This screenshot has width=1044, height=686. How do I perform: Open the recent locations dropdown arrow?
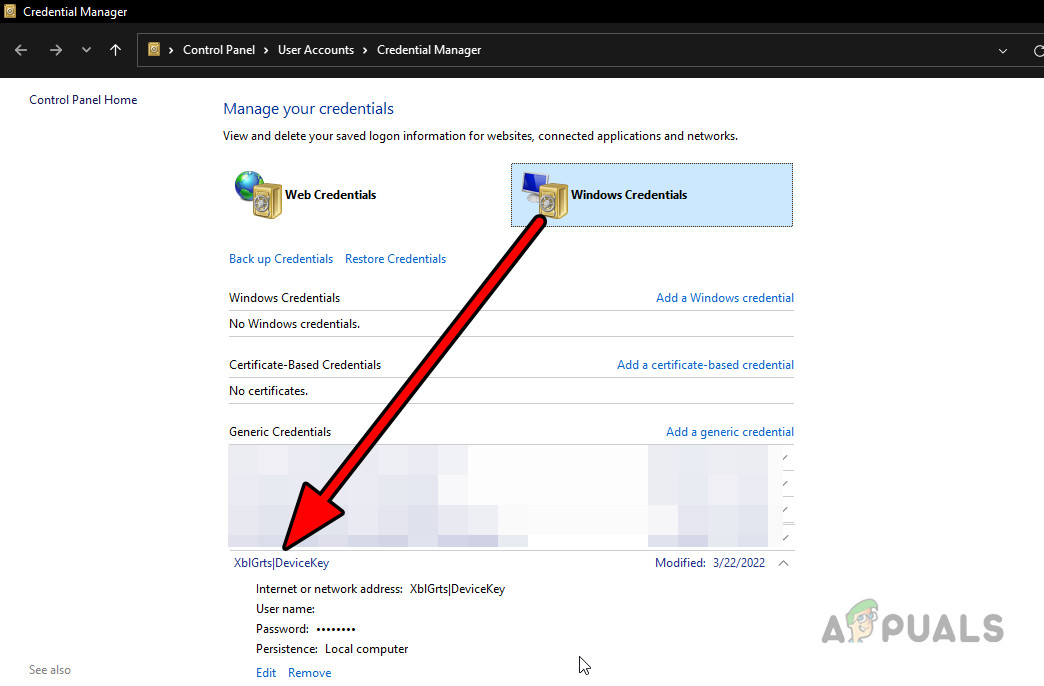tap(85, 49)
